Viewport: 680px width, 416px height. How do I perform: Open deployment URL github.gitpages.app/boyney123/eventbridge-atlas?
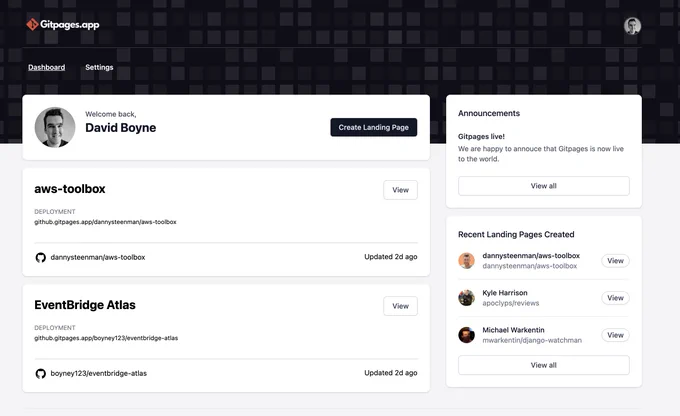pyautogui.click(x=106, y=338)
